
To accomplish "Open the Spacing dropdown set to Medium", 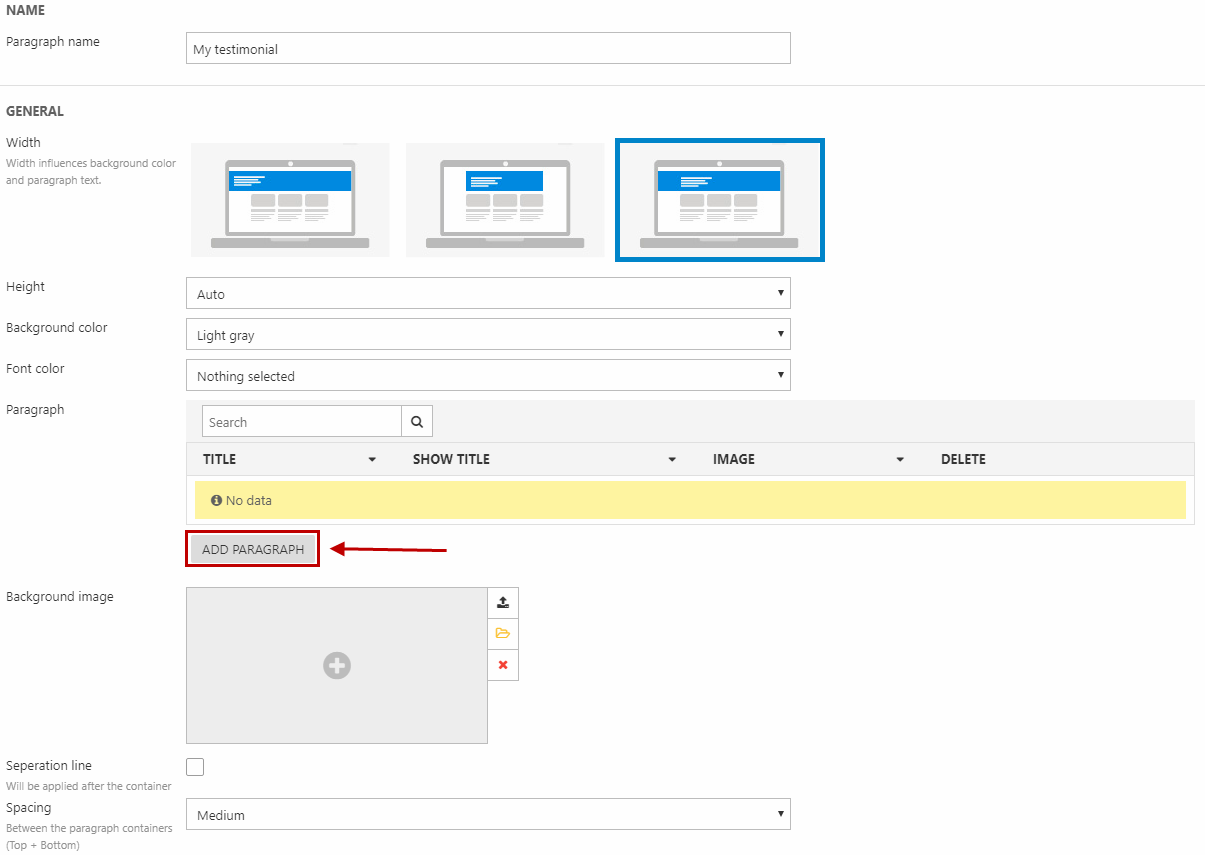I will tap(488, 815).
